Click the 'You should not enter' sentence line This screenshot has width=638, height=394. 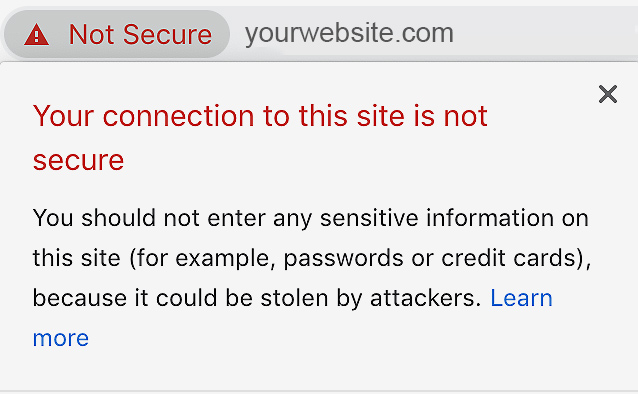310,218
